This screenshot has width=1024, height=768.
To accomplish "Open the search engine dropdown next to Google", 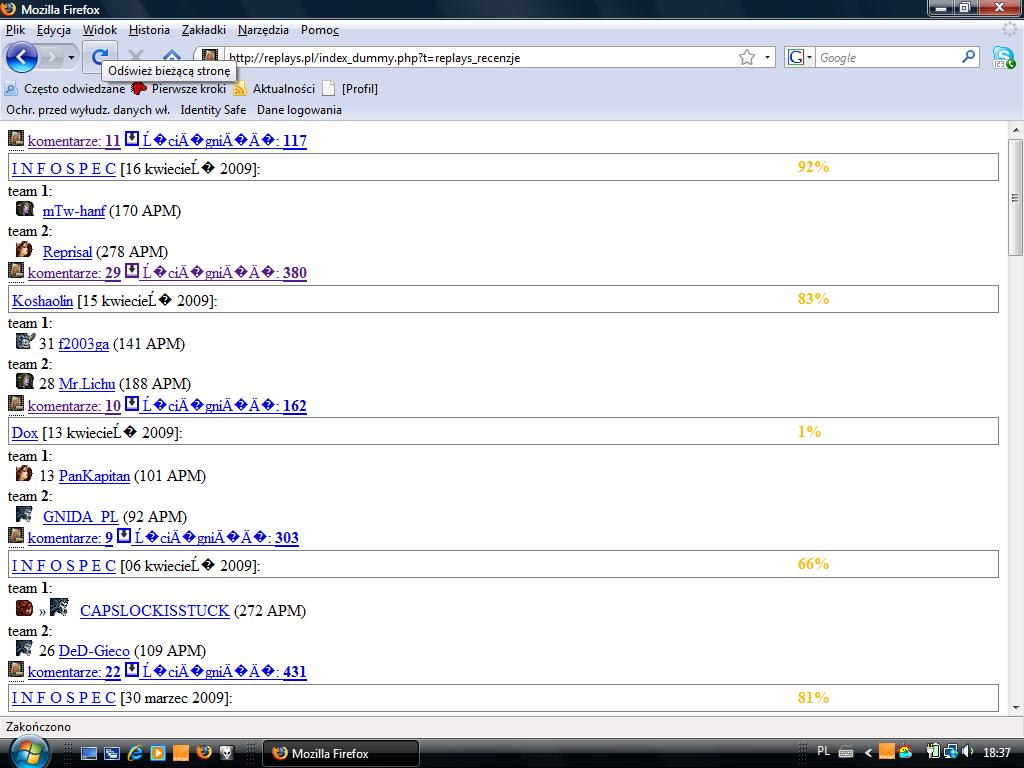I will click(800, 58).
